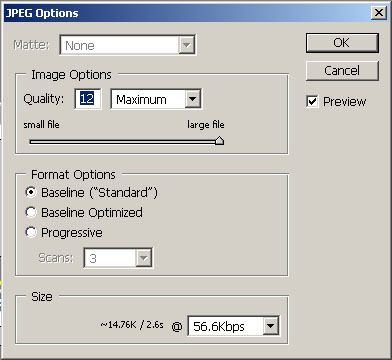Toggle the Preview checkbox

312,101
